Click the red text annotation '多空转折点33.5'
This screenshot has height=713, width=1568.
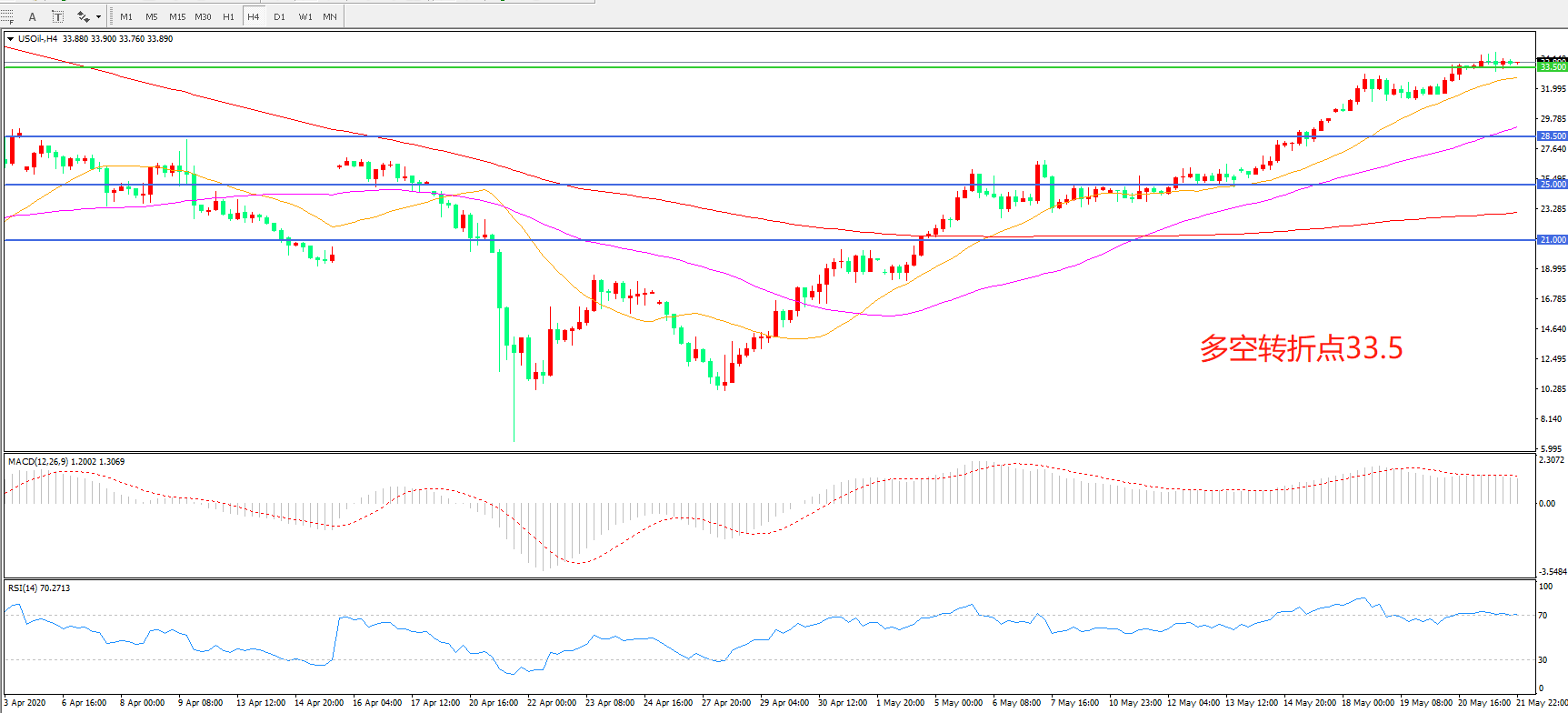[1301, 348]
